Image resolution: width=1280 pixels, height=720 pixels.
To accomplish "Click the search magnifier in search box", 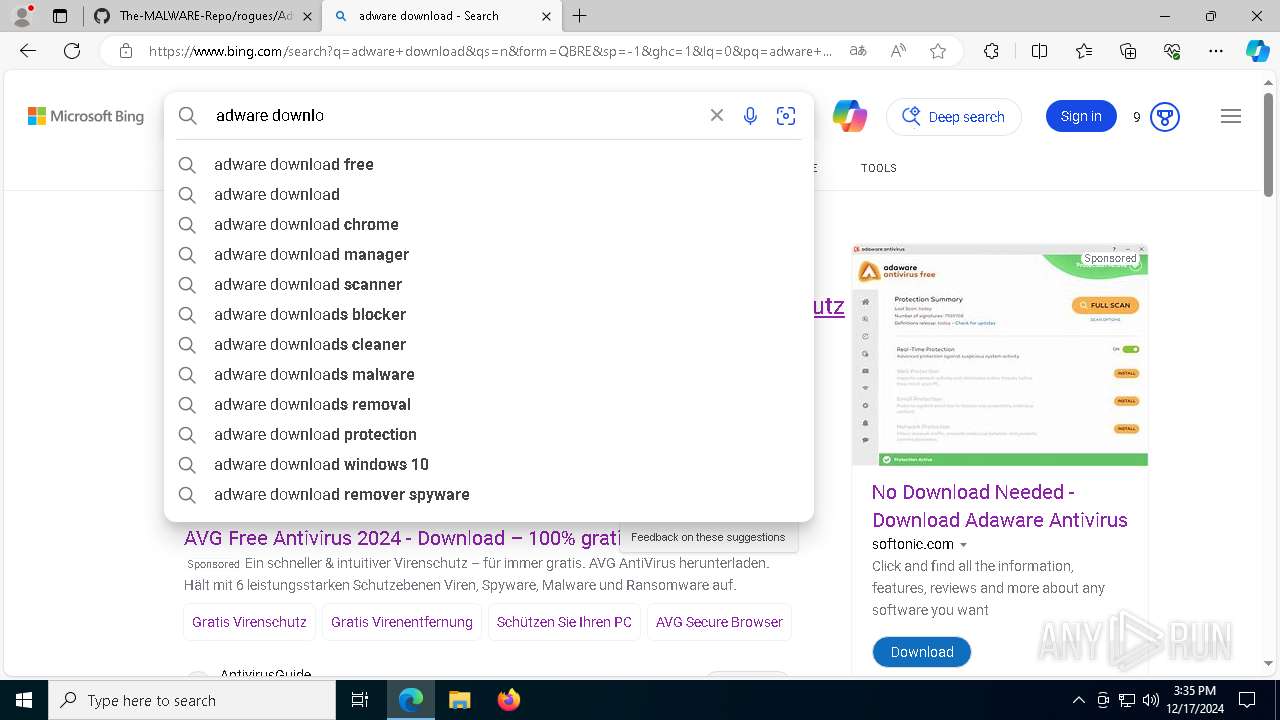I will coord(188,116).
